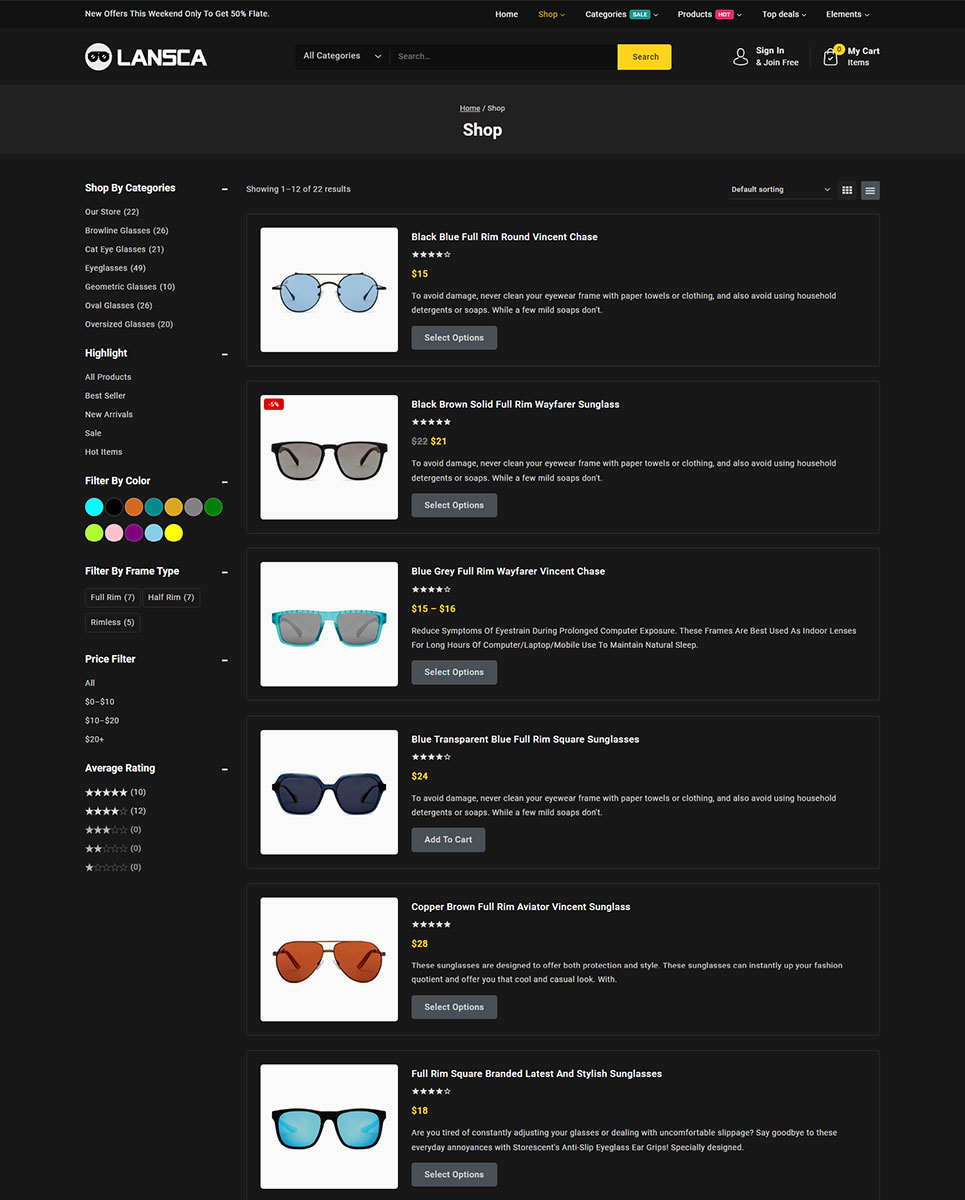Screen dimensions: 965x1200
Task: Open the Elements menu
Action: pos(847,15)
